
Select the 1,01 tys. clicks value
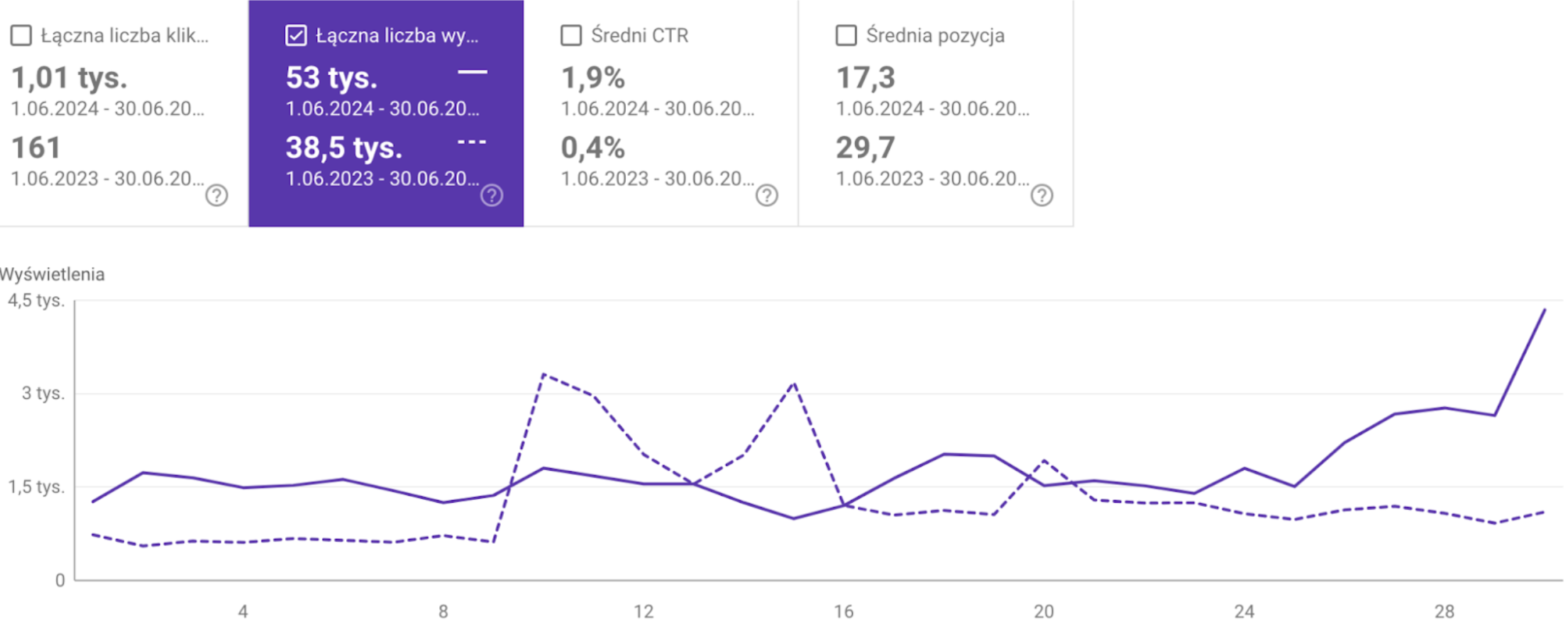(x=69, y=78)
